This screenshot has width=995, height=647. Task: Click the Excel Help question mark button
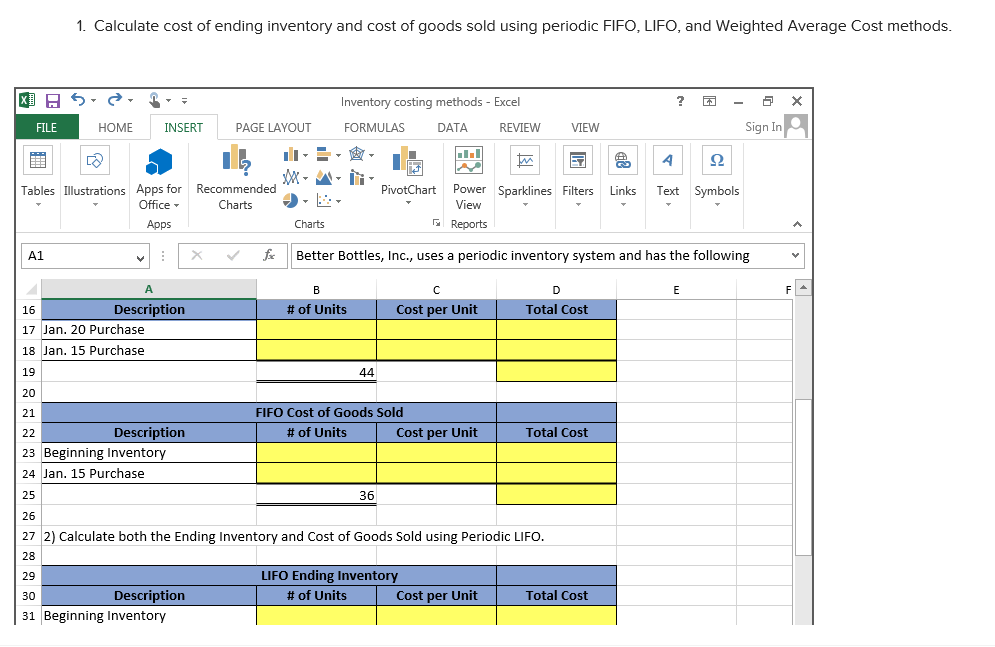tap(680, 100)
